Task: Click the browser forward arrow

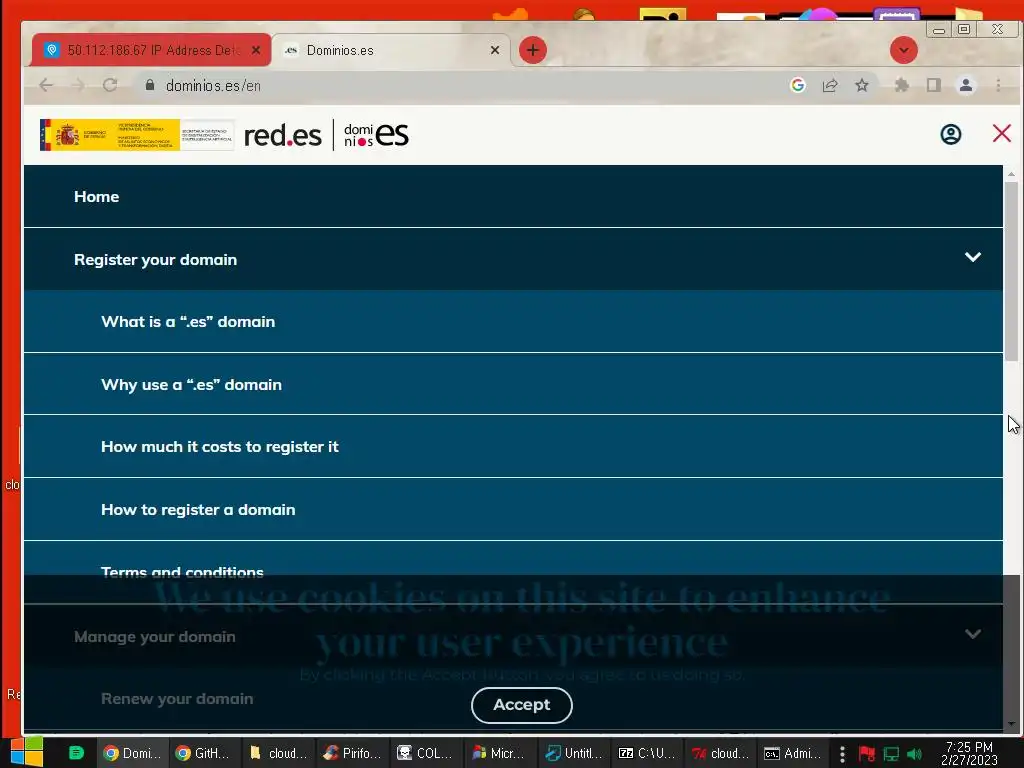Action: coord(78,85)
